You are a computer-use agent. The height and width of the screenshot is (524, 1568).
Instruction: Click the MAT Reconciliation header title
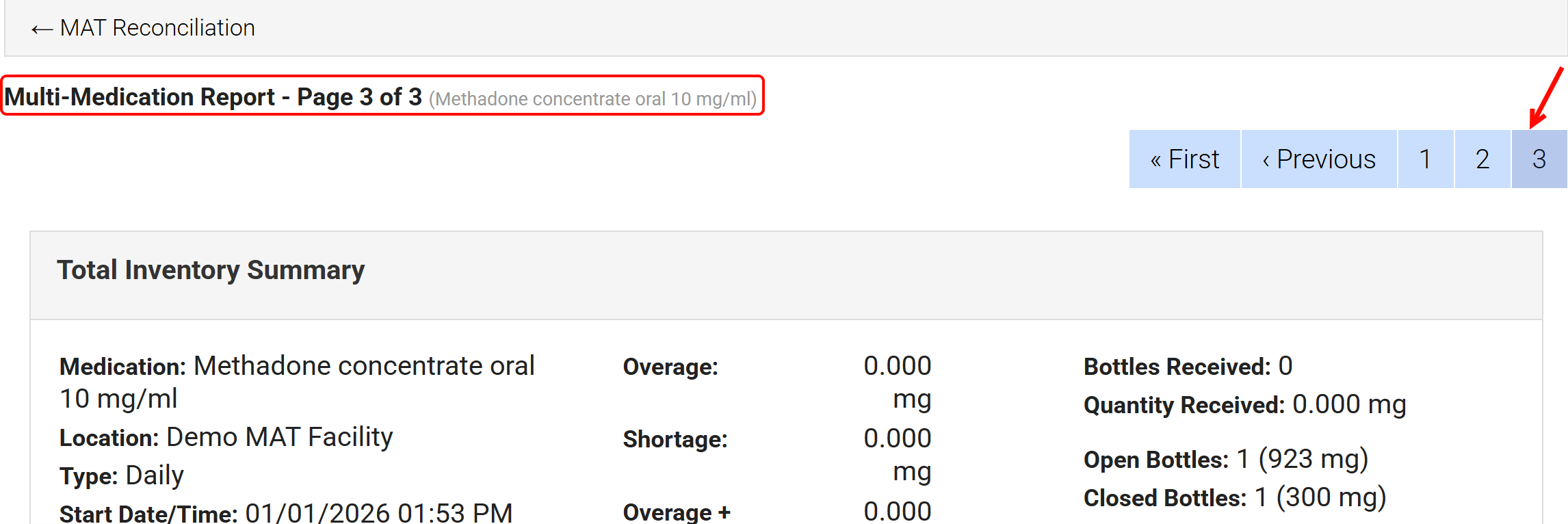tap(157, 28)
